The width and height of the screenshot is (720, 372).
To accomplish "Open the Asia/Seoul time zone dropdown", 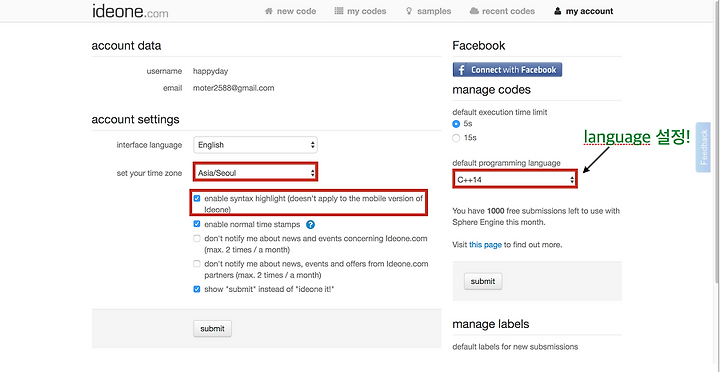I will point(255,173).
